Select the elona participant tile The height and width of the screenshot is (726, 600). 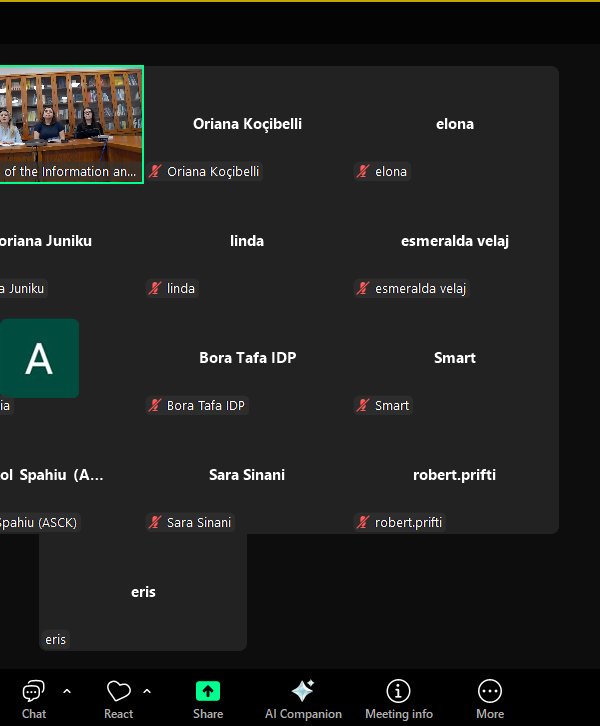pos(455,124)
